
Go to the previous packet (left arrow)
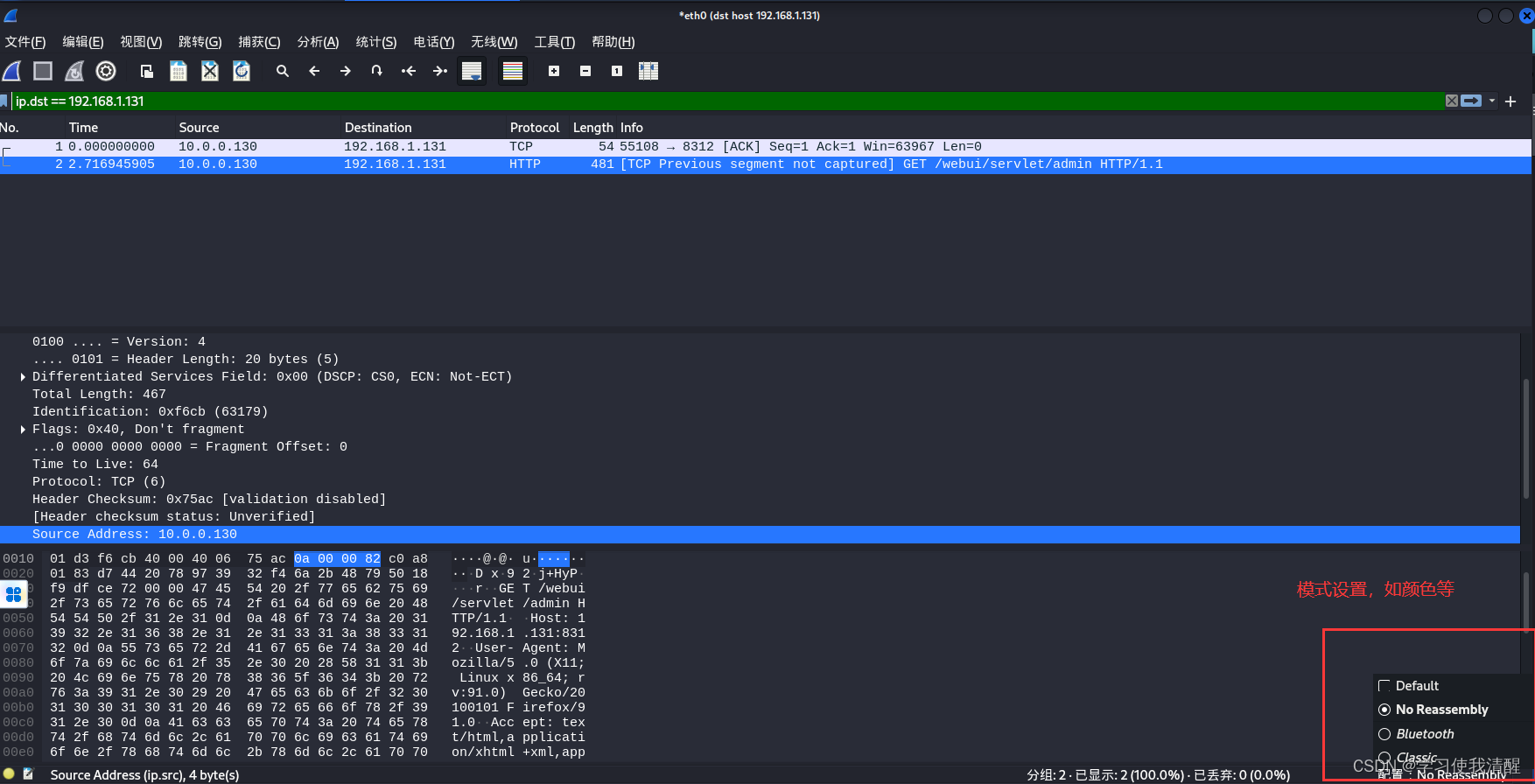coord(314,71)
